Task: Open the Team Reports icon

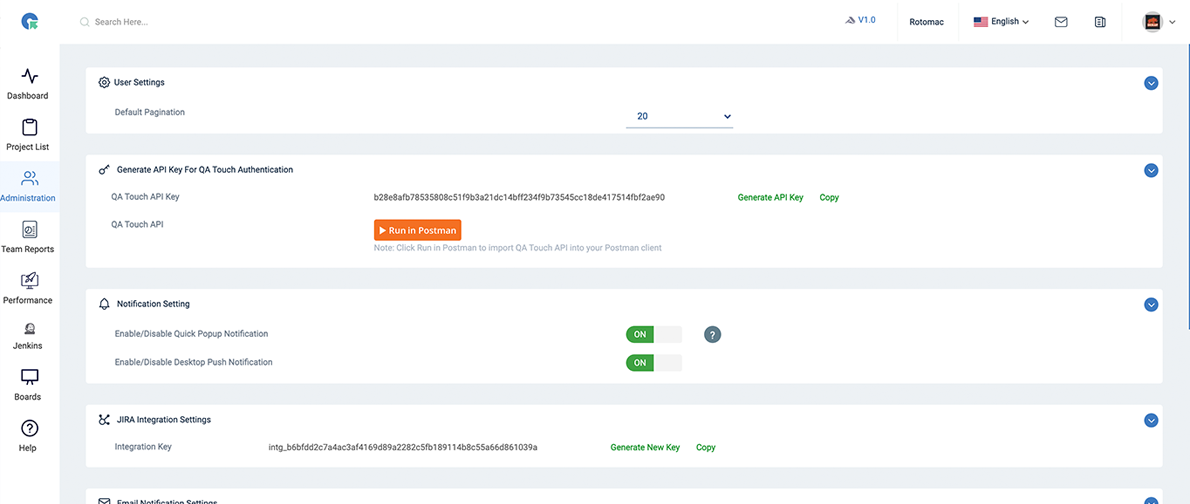Action: coord(30,229)
